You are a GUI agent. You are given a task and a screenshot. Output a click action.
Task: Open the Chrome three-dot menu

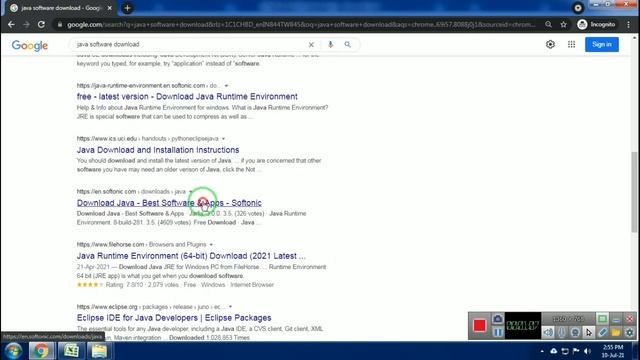point(629,24)
